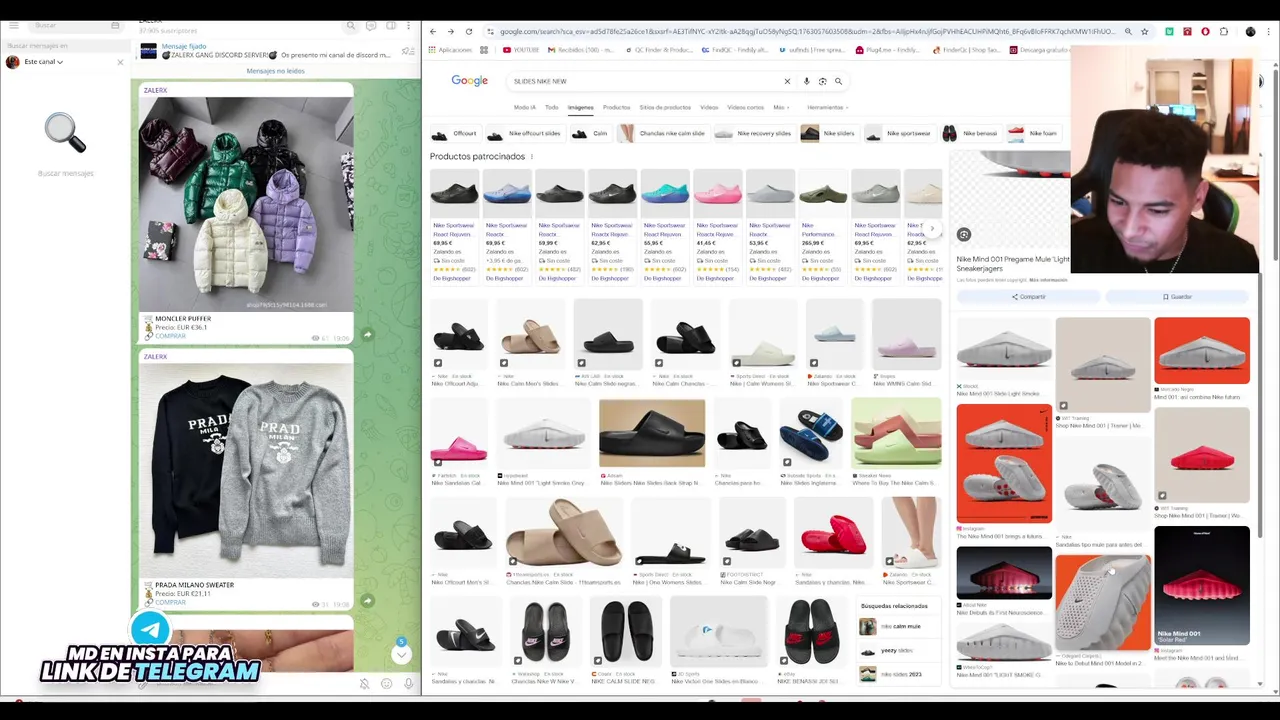Viewport: 1280px width, 720px height.
Task: Switch to Todo results tab
Action: (x=551, y=107)
